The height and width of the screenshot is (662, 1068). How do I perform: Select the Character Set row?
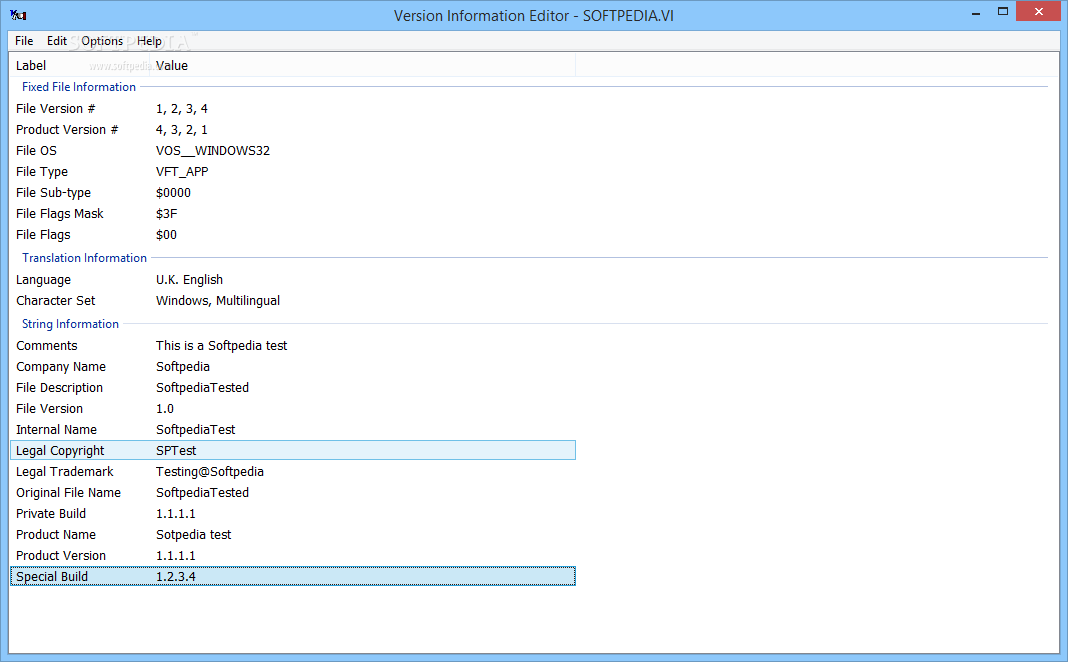pos(293,301)
